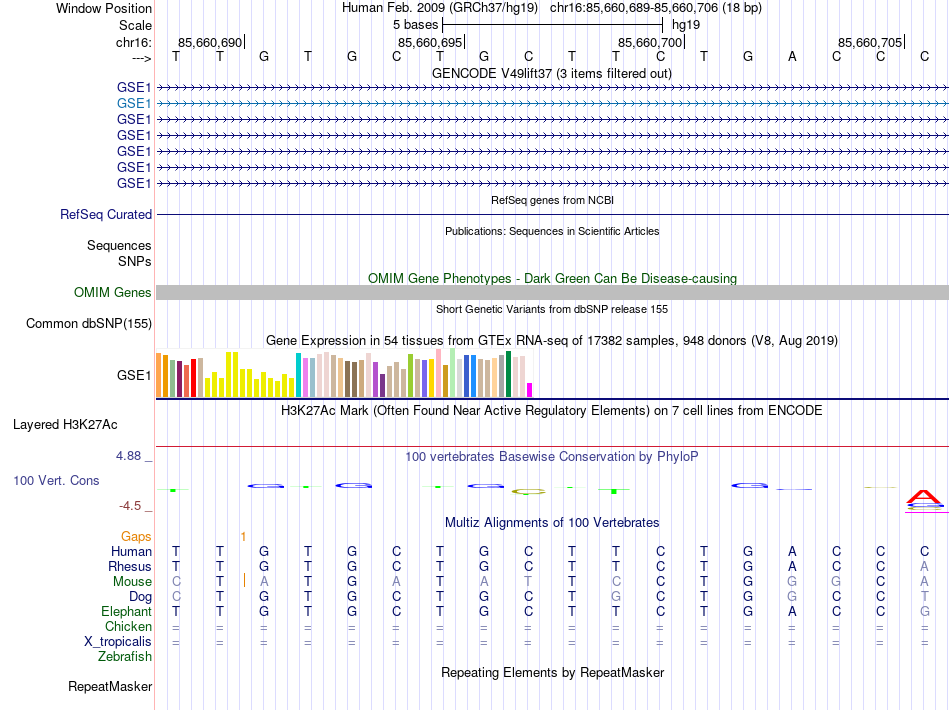
Task: Open the OMIM Genes track label
Action: [x=113, y=292]
